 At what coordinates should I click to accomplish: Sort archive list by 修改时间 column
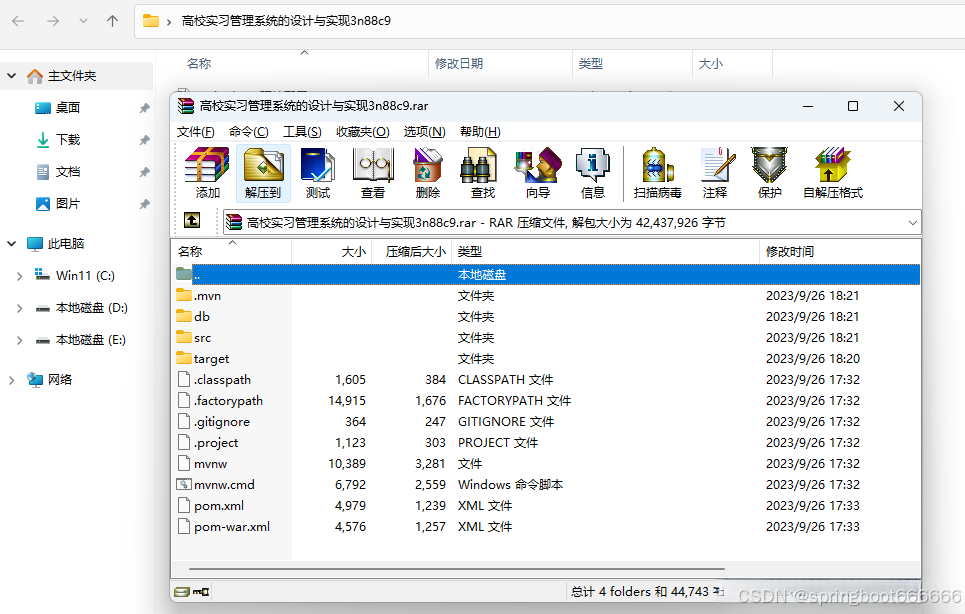tap(840, 252)
